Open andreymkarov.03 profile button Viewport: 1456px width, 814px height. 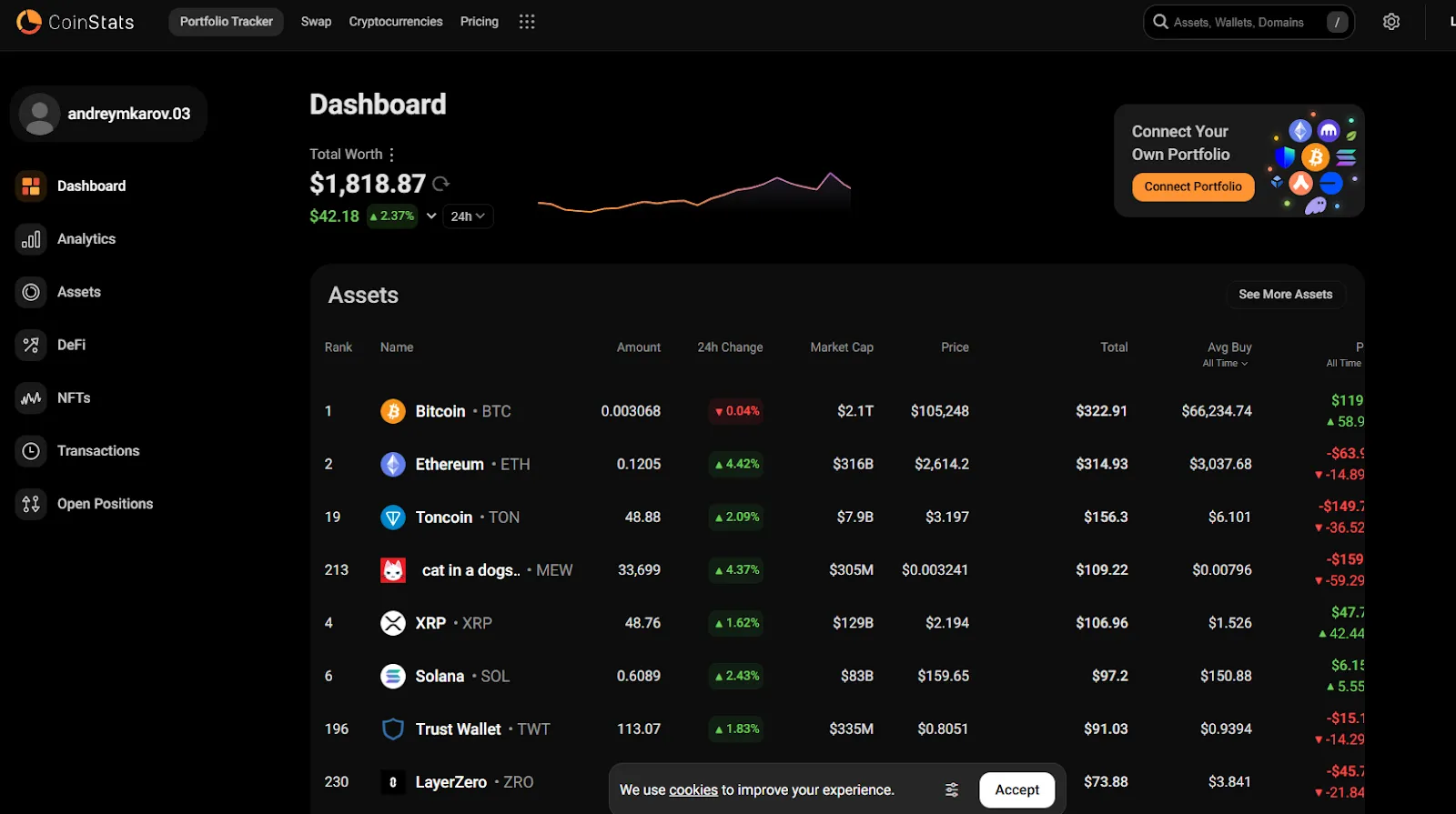coord(109,114)
